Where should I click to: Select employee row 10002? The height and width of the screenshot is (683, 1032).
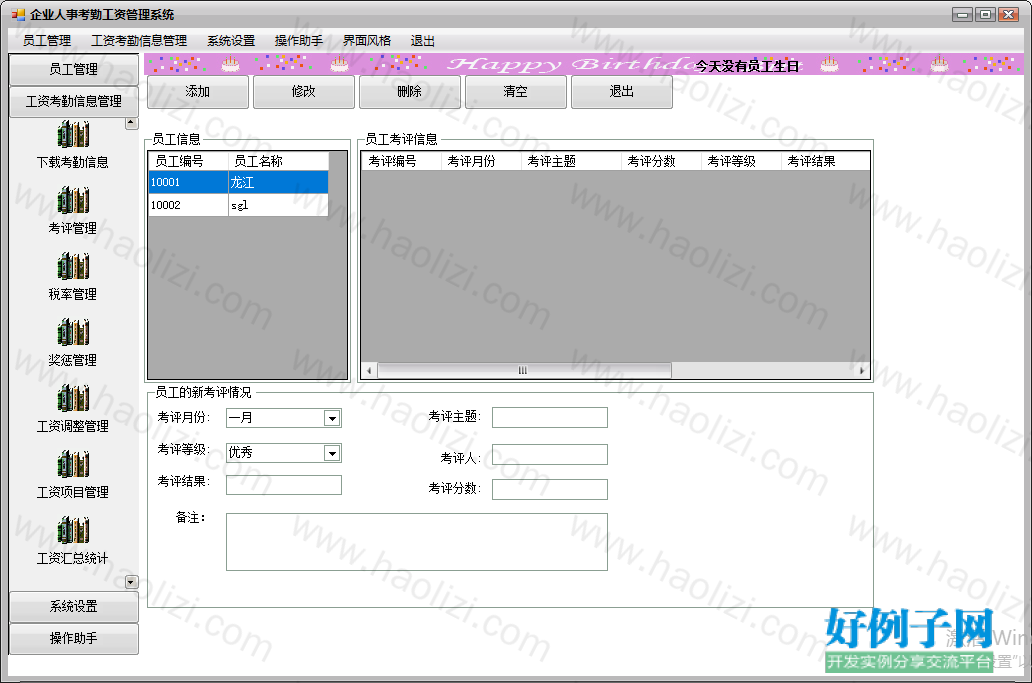coord(238,205)
